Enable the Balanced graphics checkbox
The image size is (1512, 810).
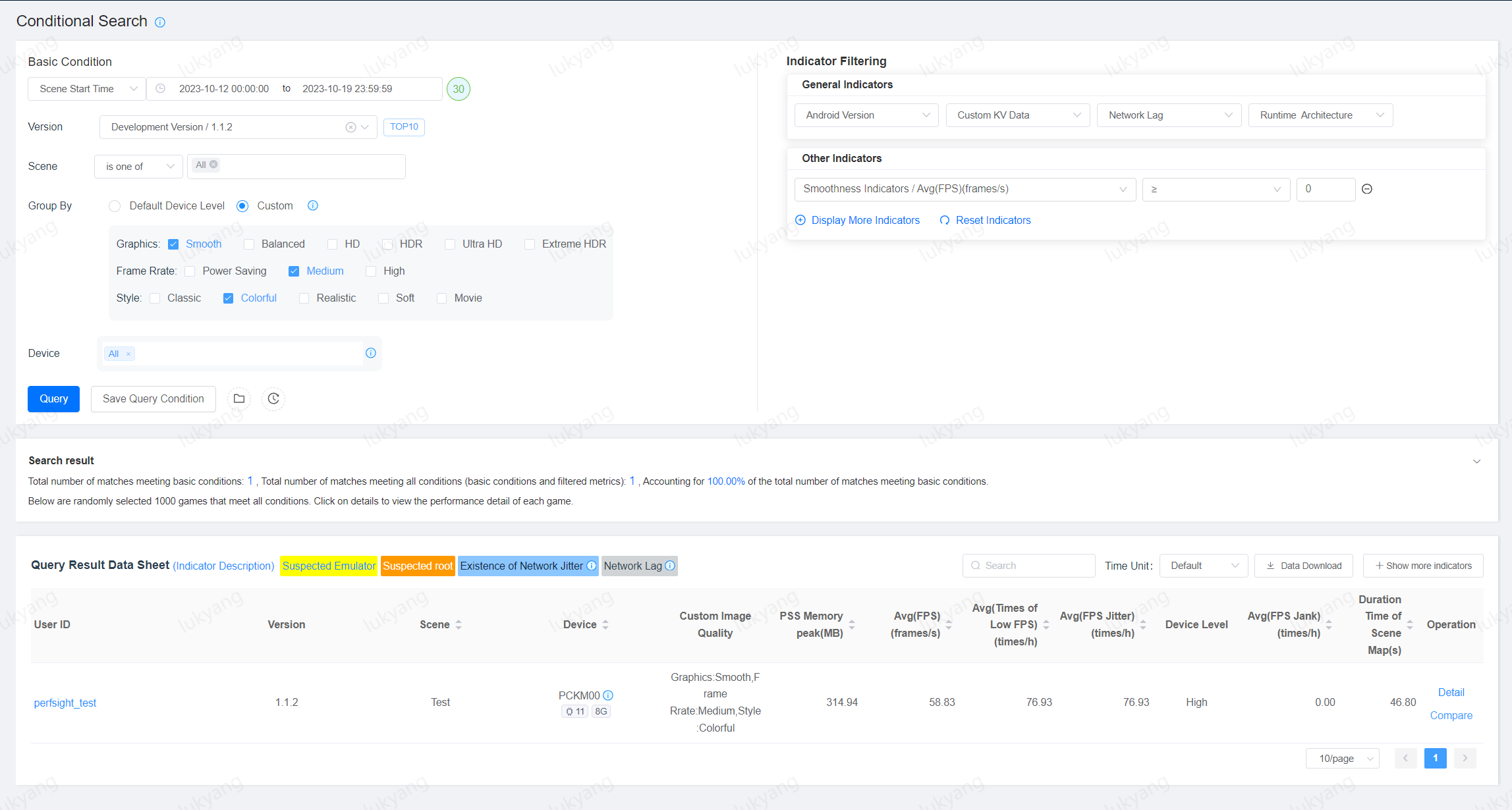coord(249,244)
